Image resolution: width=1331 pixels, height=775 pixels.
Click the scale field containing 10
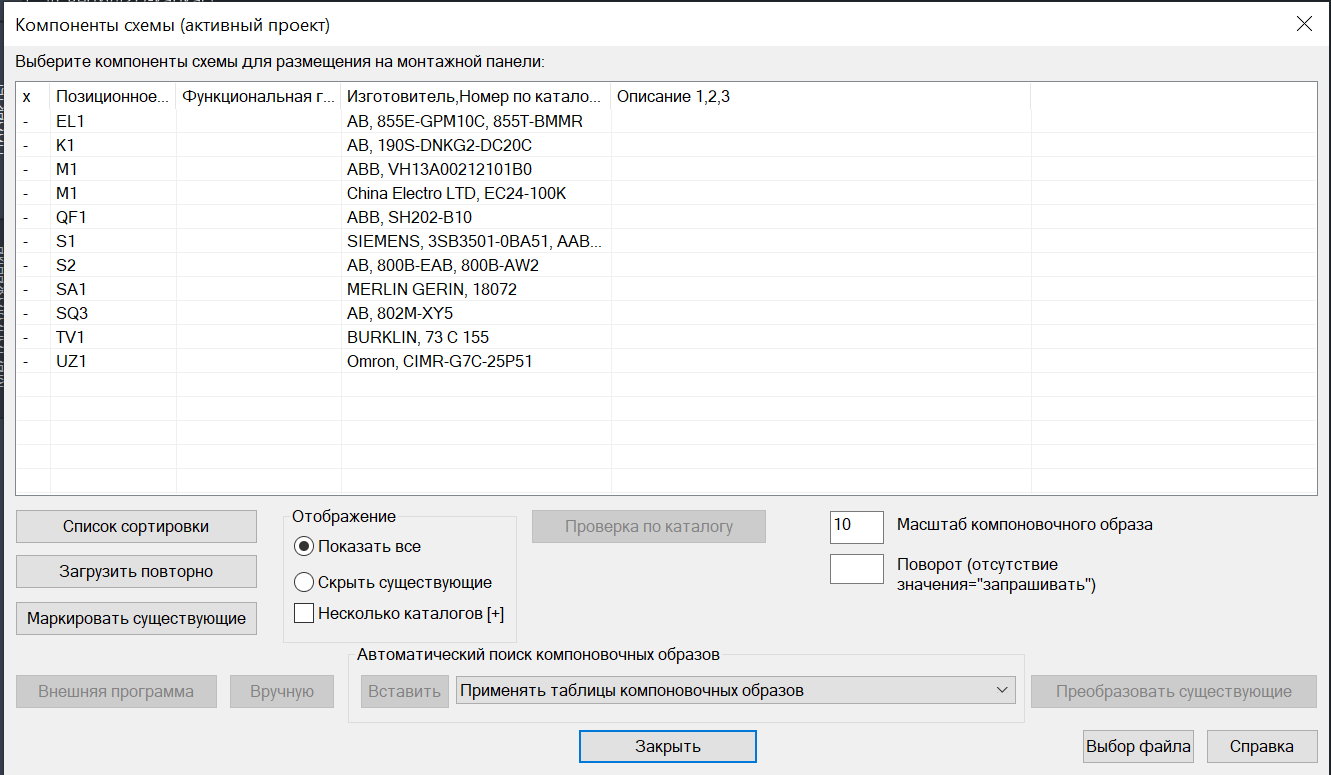(857, 527)
